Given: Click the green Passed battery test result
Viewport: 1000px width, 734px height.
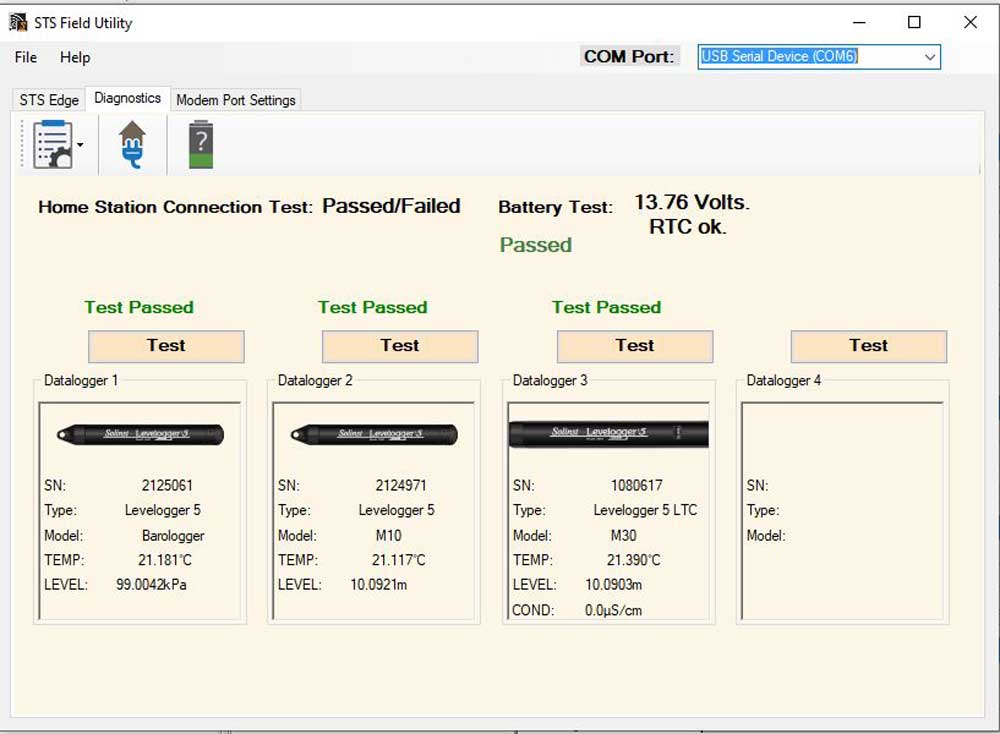Looking at the screenshot, I should point(535,244).
